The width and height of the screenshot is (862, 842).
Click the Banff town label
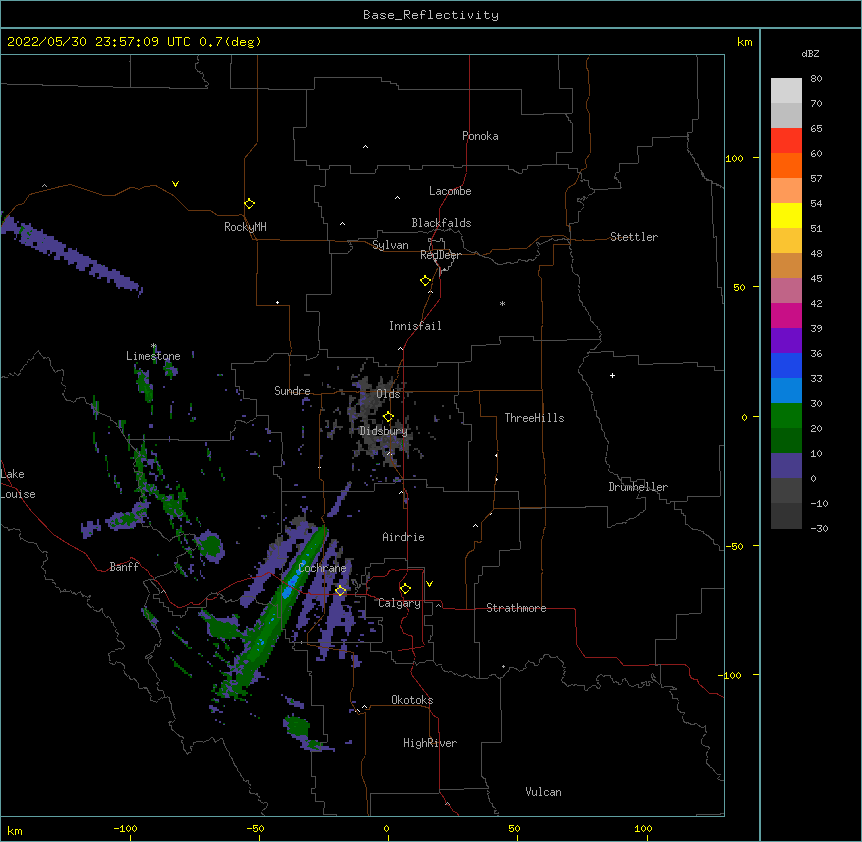(124, 567)
